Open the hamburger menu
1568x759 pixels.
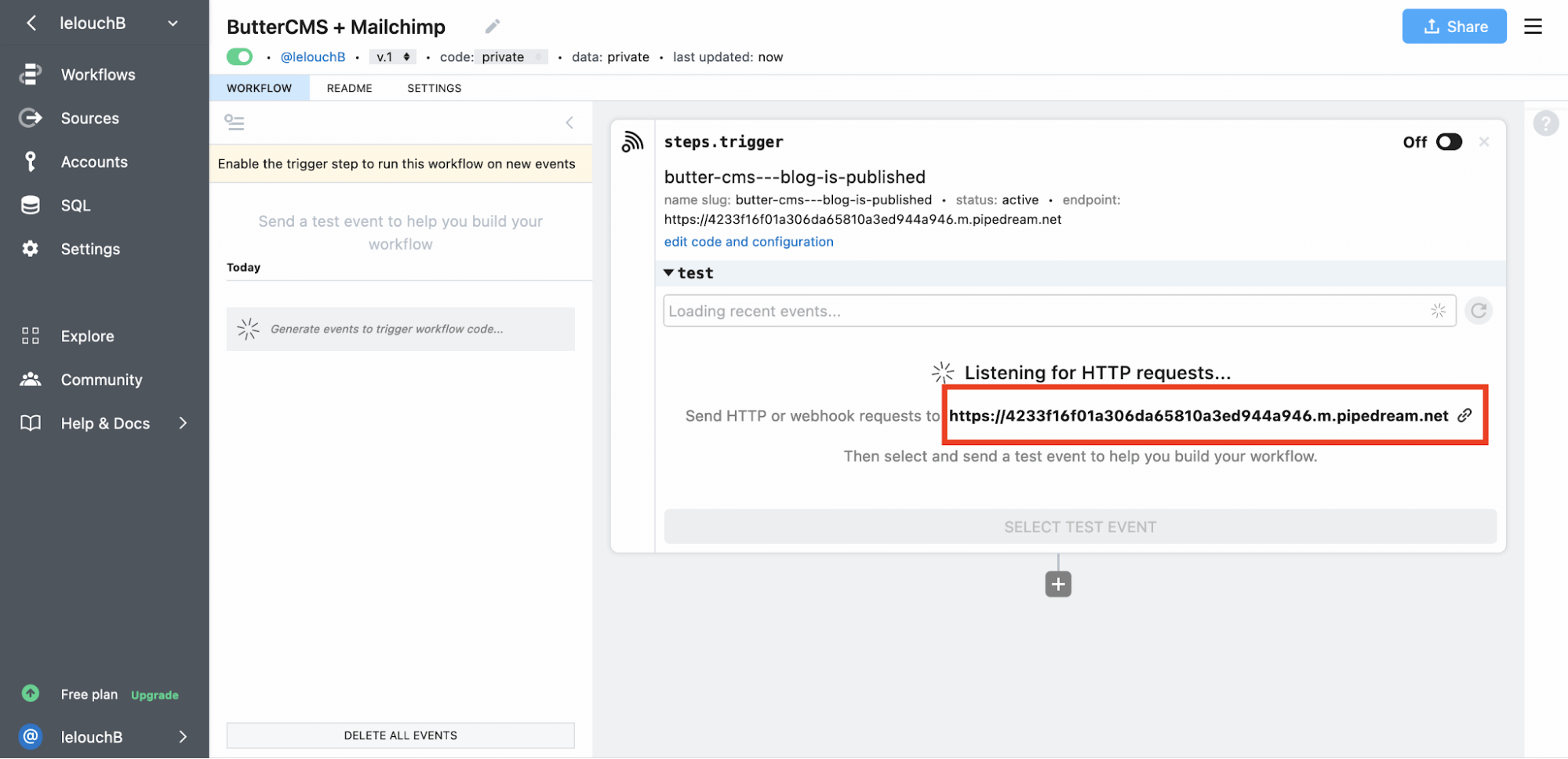[x=1532, y=27]
